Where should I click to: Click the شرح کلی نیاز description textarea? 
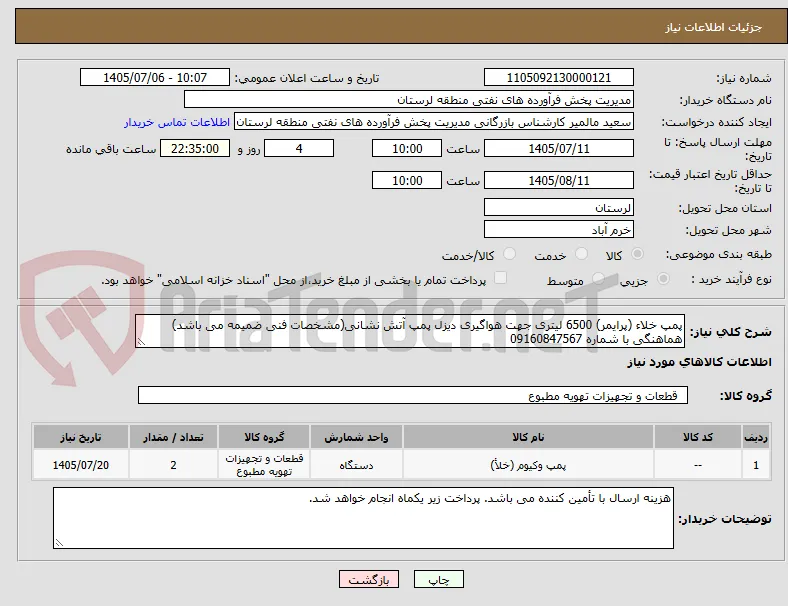410,331
